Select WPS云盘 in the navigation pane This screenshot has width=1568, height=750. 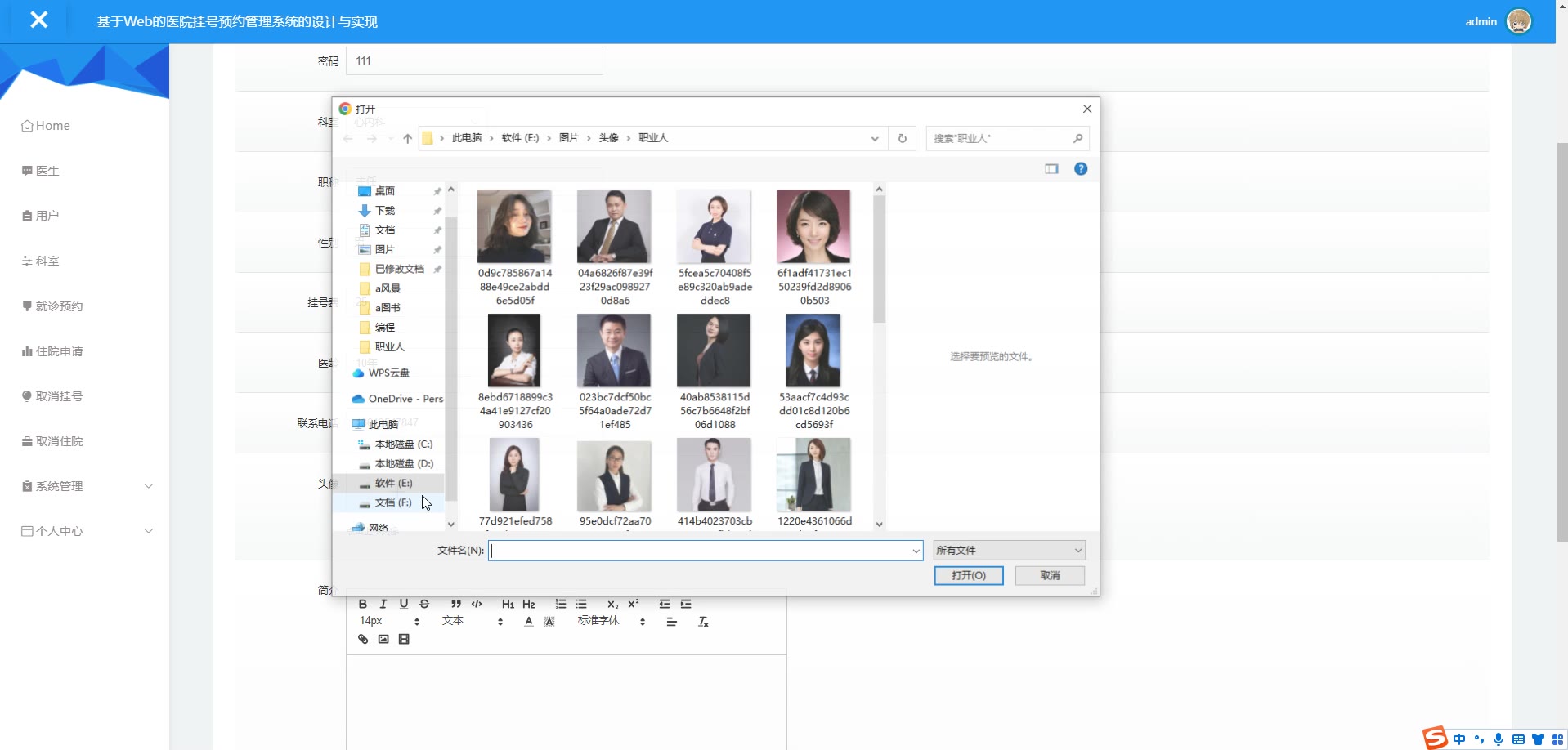pos(381,373)
